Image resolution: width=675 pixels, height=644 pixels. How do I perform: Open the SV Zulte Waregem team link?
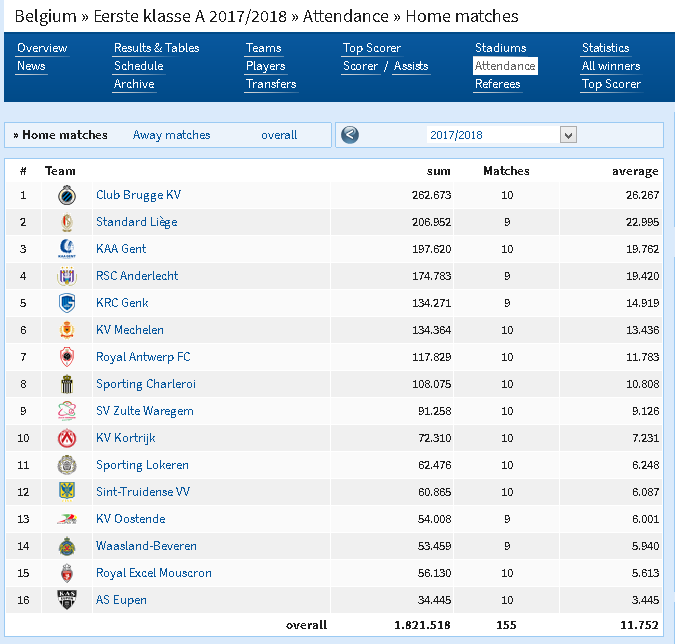click(x=145, y=411)
